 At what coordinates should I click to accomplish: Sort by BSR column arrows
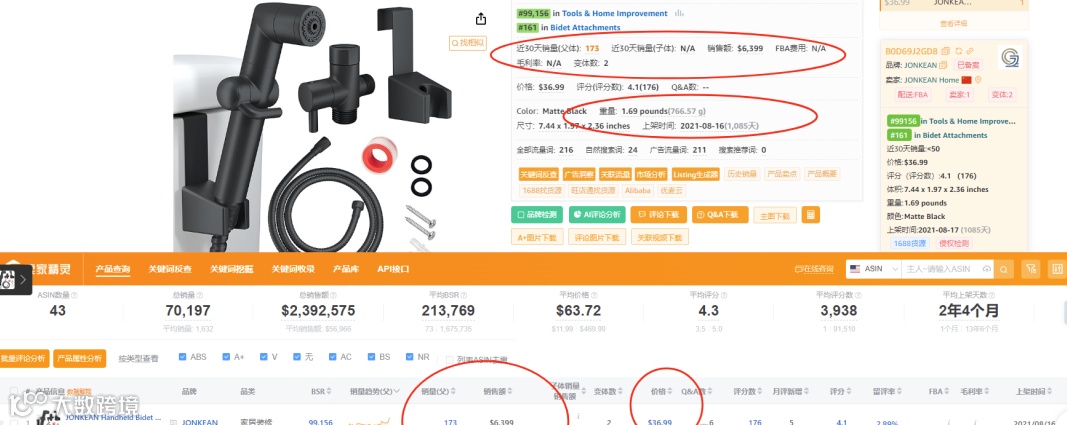330,392
